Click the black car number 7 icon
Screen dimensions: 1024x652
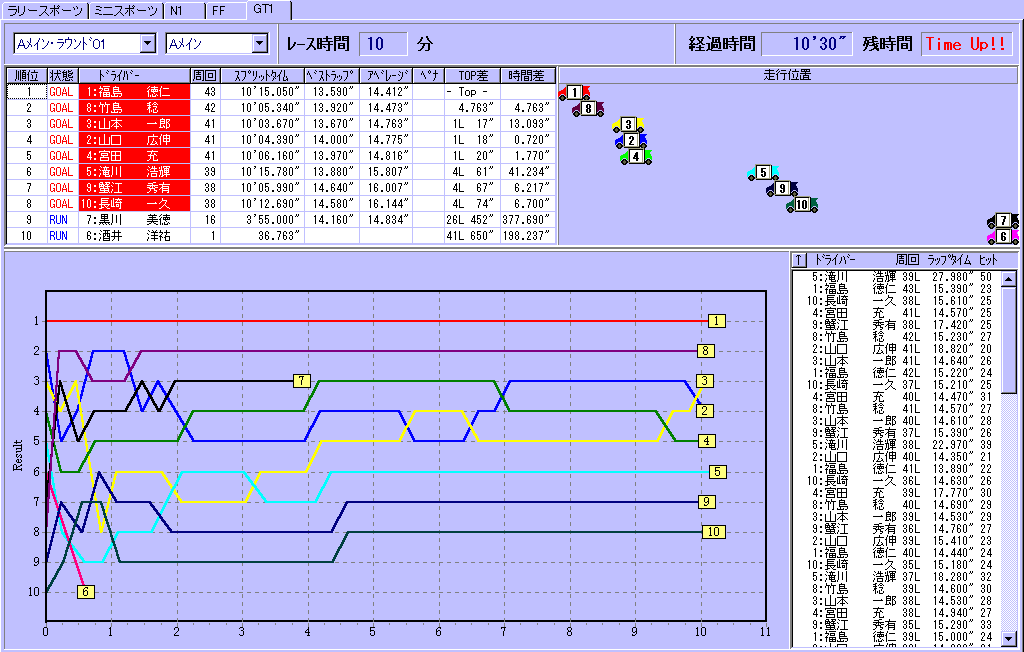coord(1002,221)
